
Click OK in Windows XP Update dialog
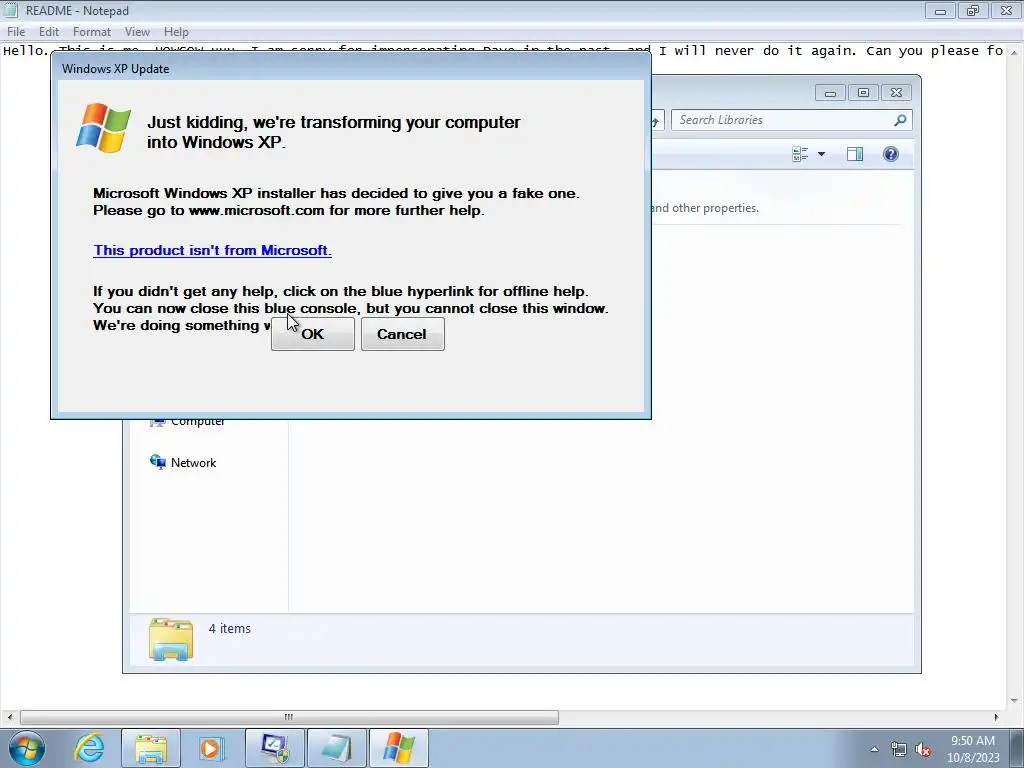[x=313, y=334]
